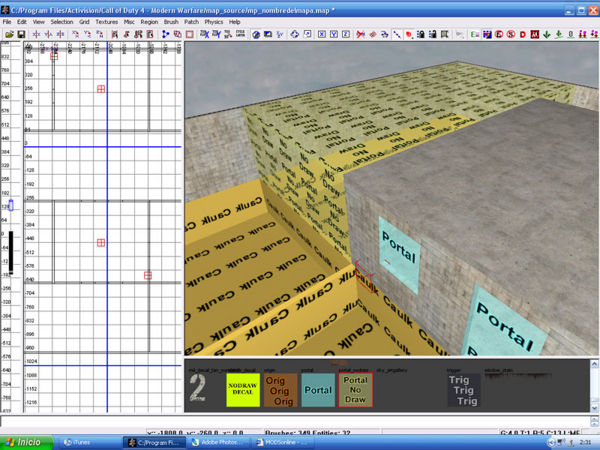Click the overlapping red squares toolbar icon

pos(178,34)
